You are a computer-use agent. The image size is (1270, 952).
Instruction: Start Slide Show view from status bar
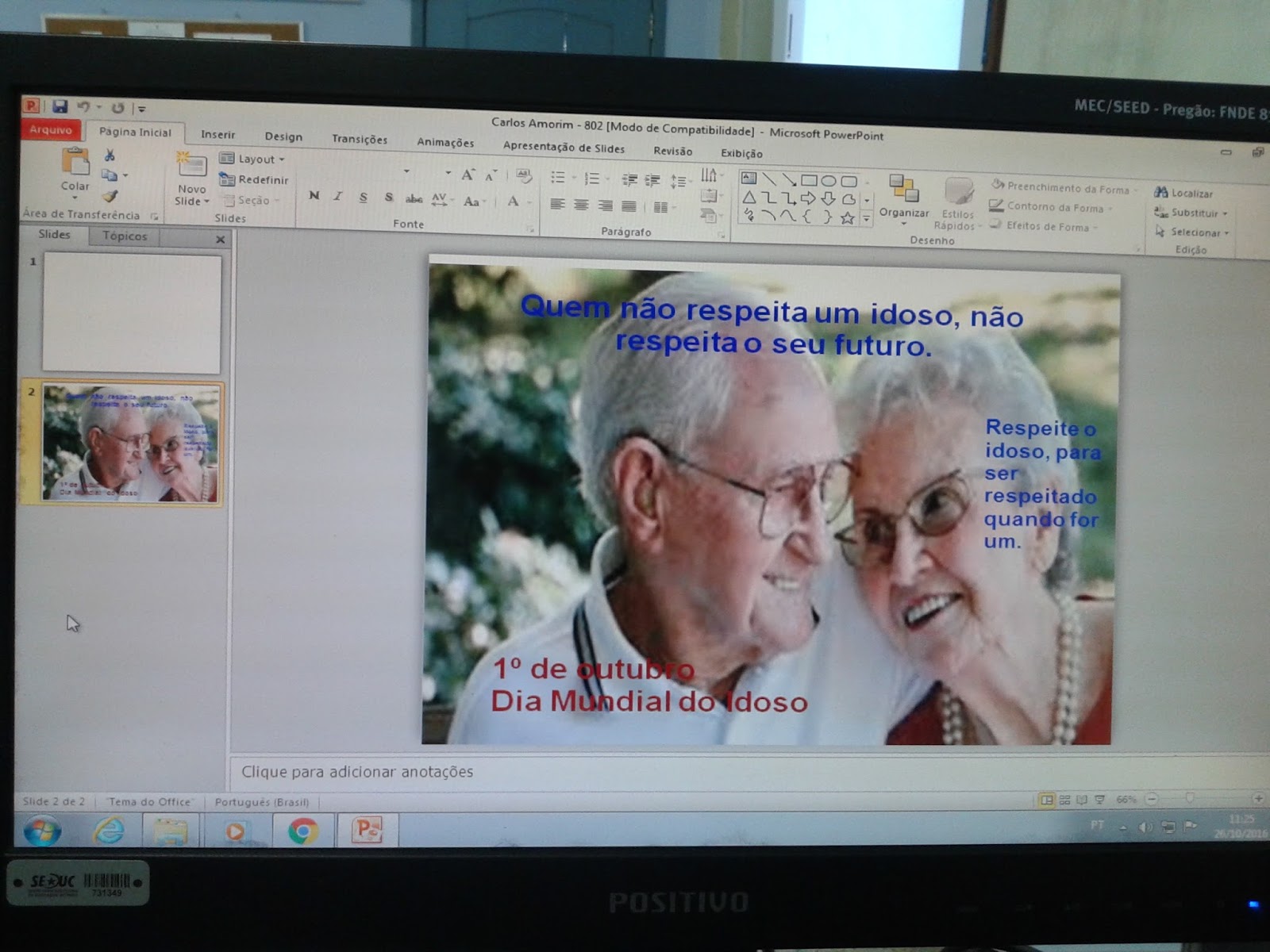pos(1099,800)
